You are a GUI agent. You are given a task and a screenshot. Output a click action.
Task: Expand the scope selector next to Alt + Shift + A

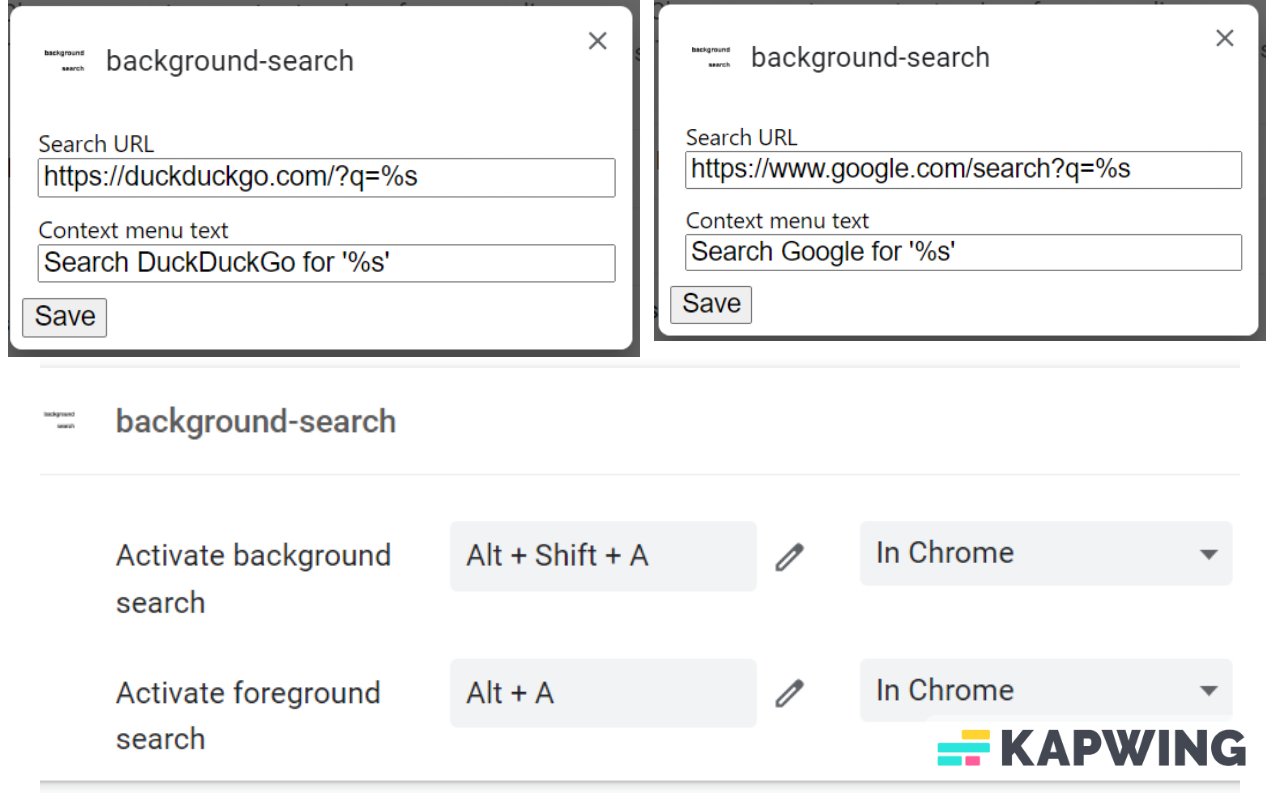click(x=1045, y=553)
